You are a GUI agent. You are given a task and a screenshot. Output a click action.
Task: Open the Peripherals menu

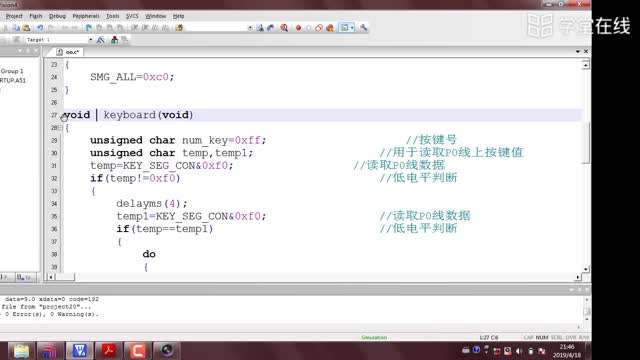[86, 16]
